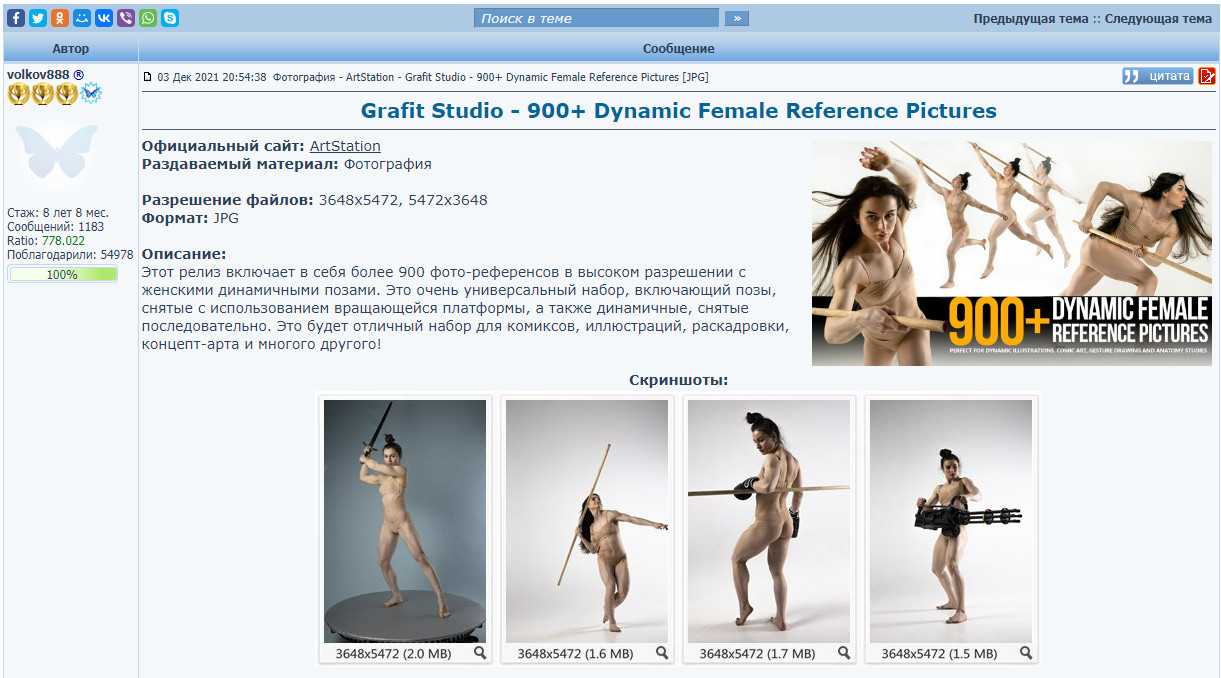Viewport: 1221px width, 678px height.
Task: Open the "Предыдущая тема" link
Action: click(1030, 18)
